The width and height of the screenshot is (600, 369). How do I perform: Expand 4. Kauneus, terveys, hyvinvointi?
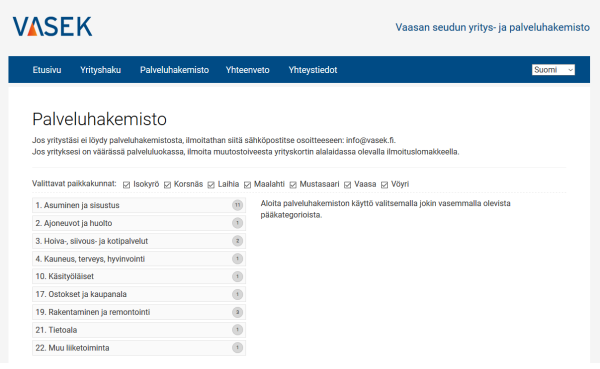139,259
